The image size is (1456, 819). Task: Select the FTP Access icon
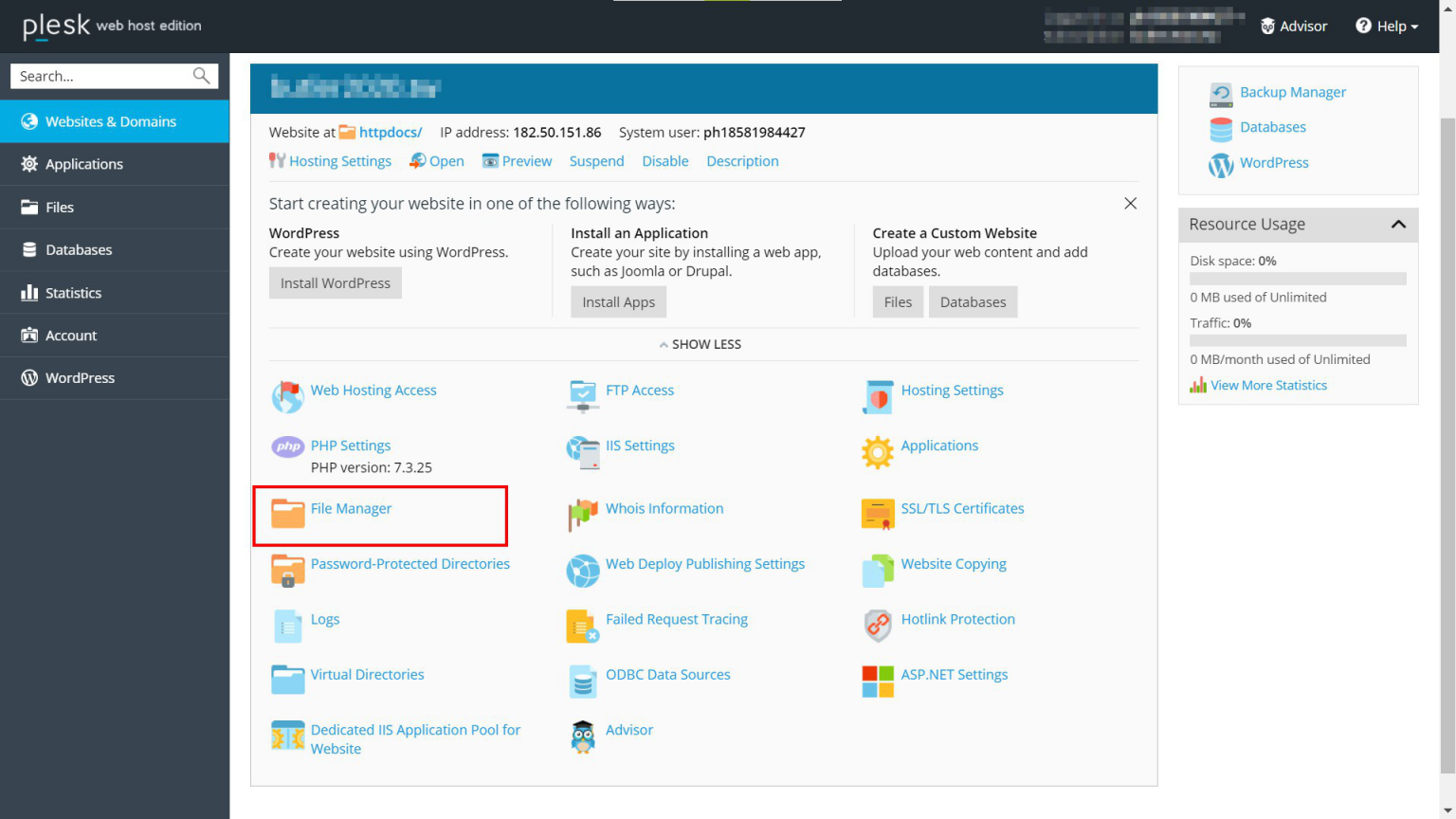pos(582,396)
